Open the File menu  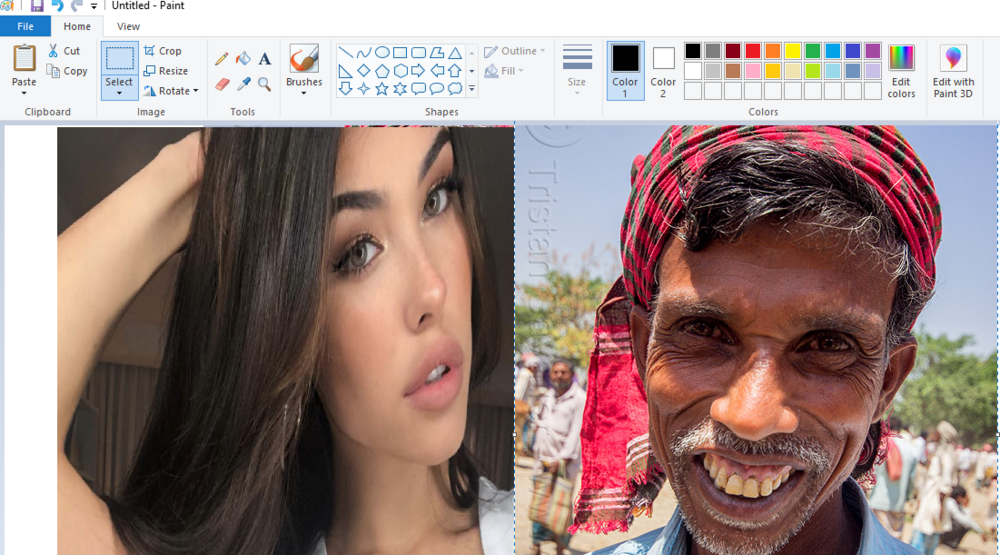[26, 26]
